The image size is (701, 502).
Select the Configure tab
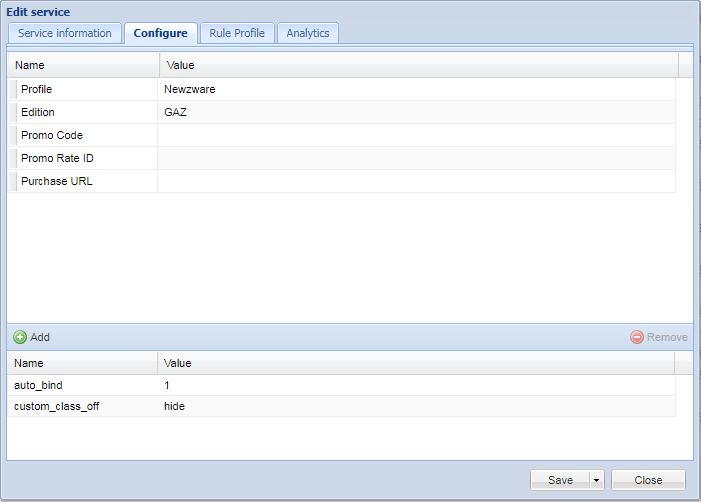click(160, 33)
